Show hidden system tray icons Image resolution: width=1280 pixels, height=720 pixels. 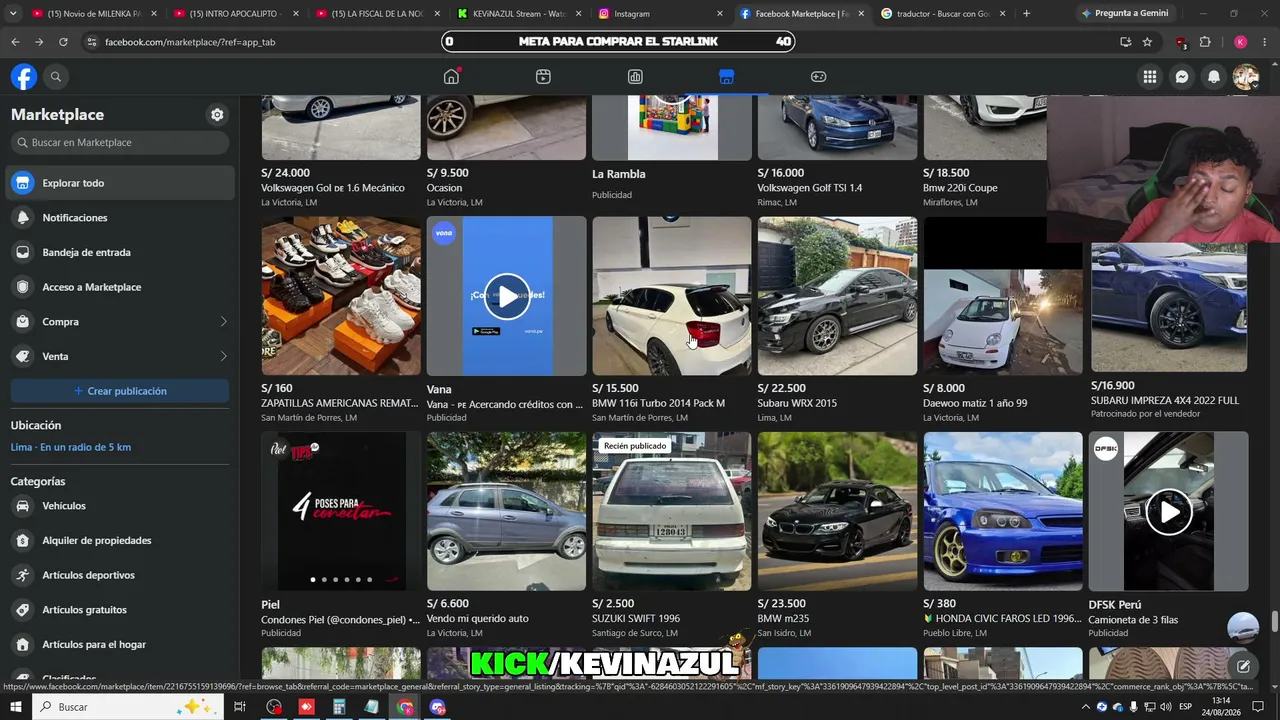point(1087,707)
